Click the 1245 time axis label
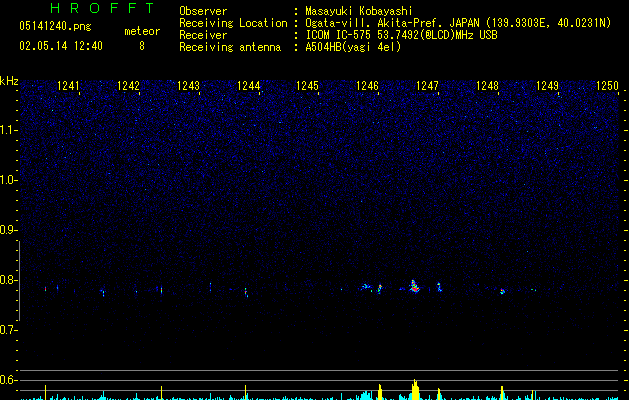 coord(307,86)
